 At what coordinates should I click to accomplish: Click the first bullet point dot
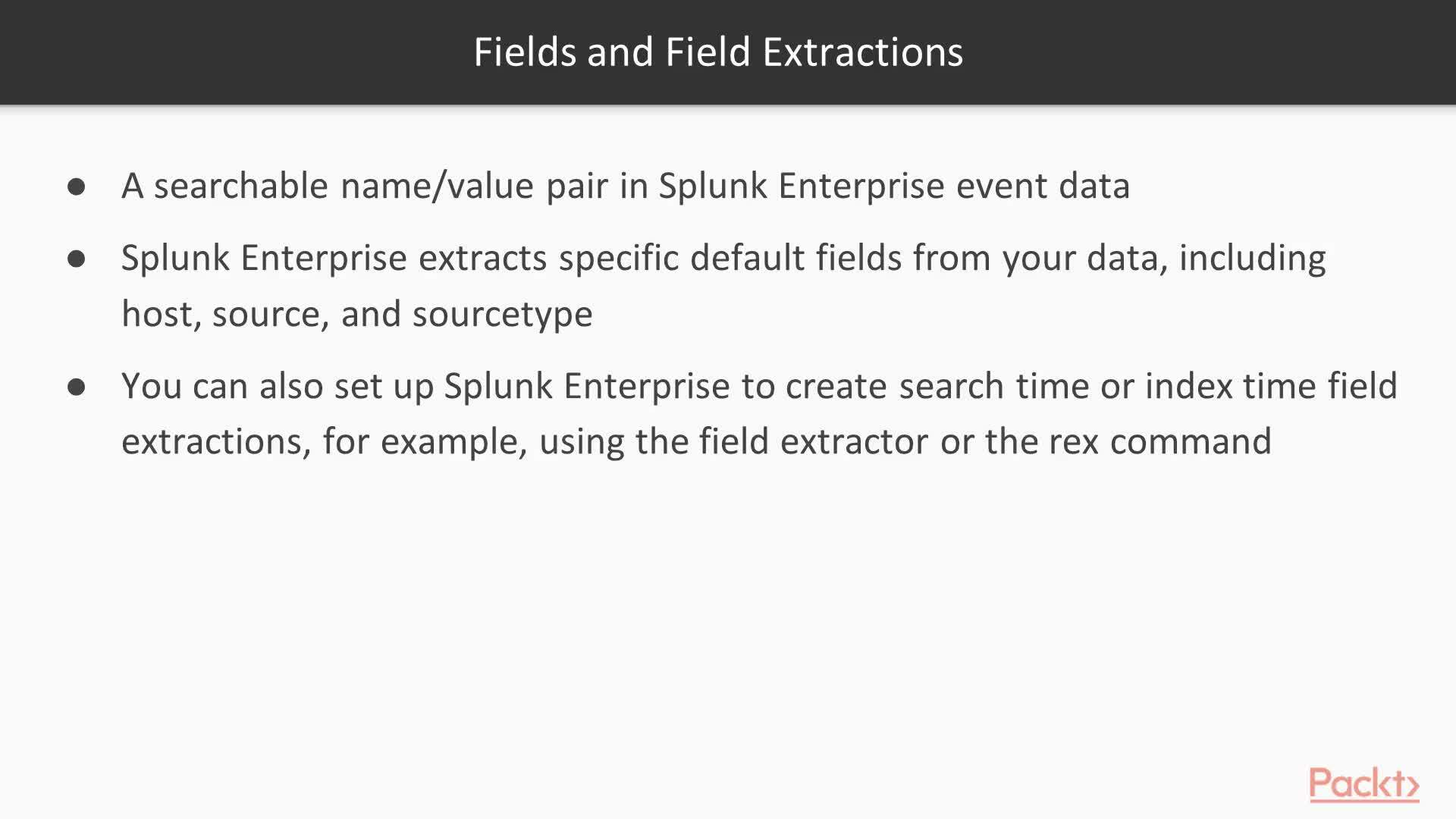pos(77,187)
